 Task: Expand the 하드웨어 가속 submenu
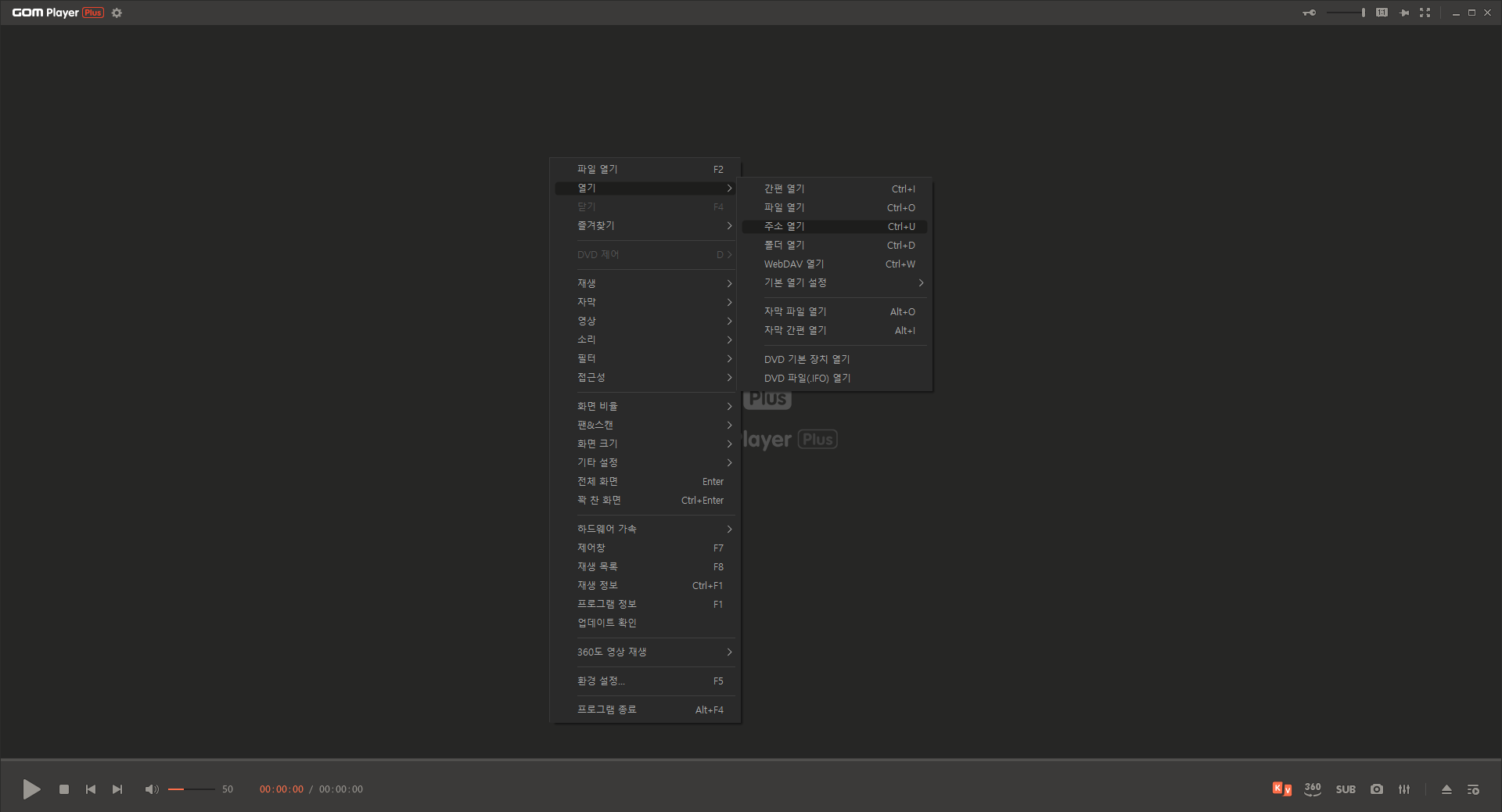(646, 530)
